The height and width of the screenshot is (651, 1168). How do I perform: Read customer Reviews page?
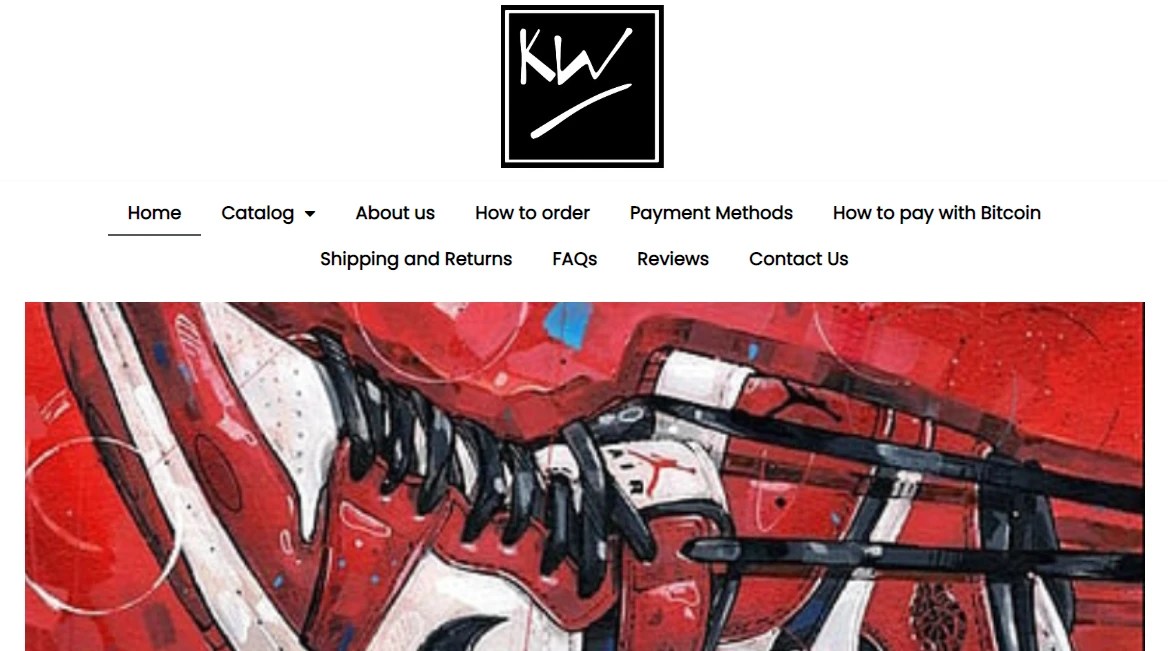point(673,259)
